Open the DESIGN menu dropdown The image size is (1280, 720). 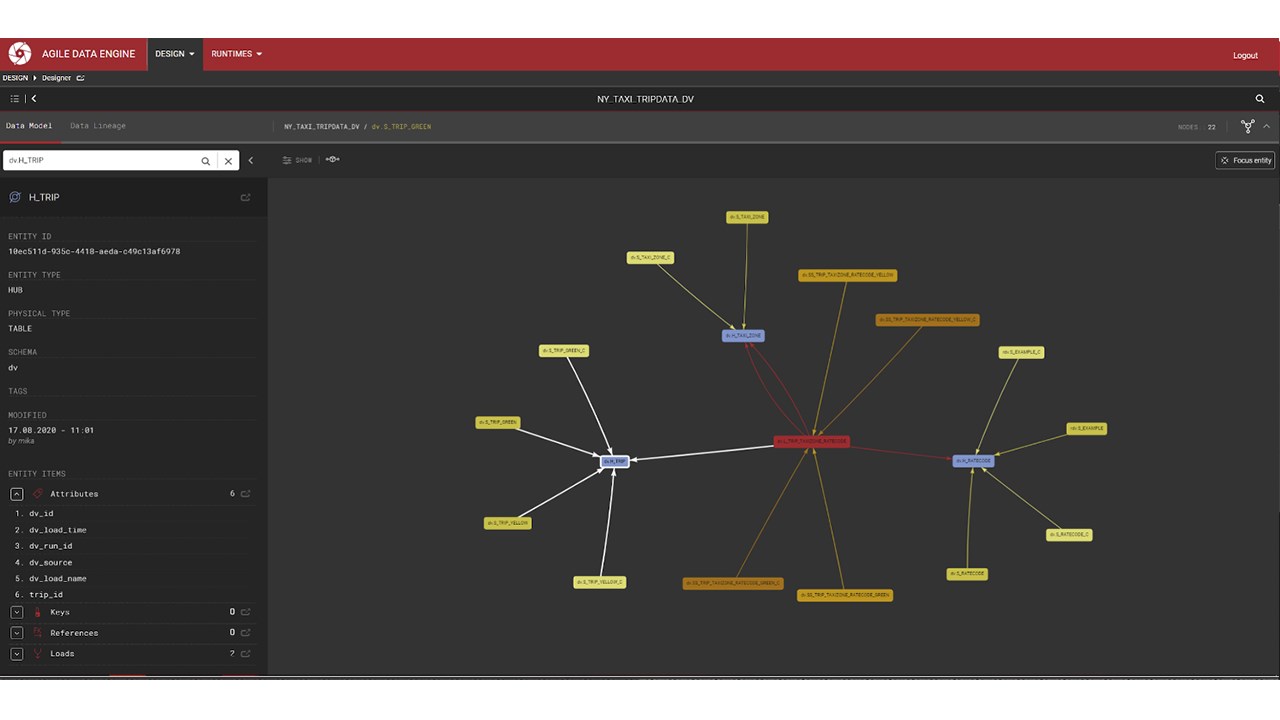[174, 54]
